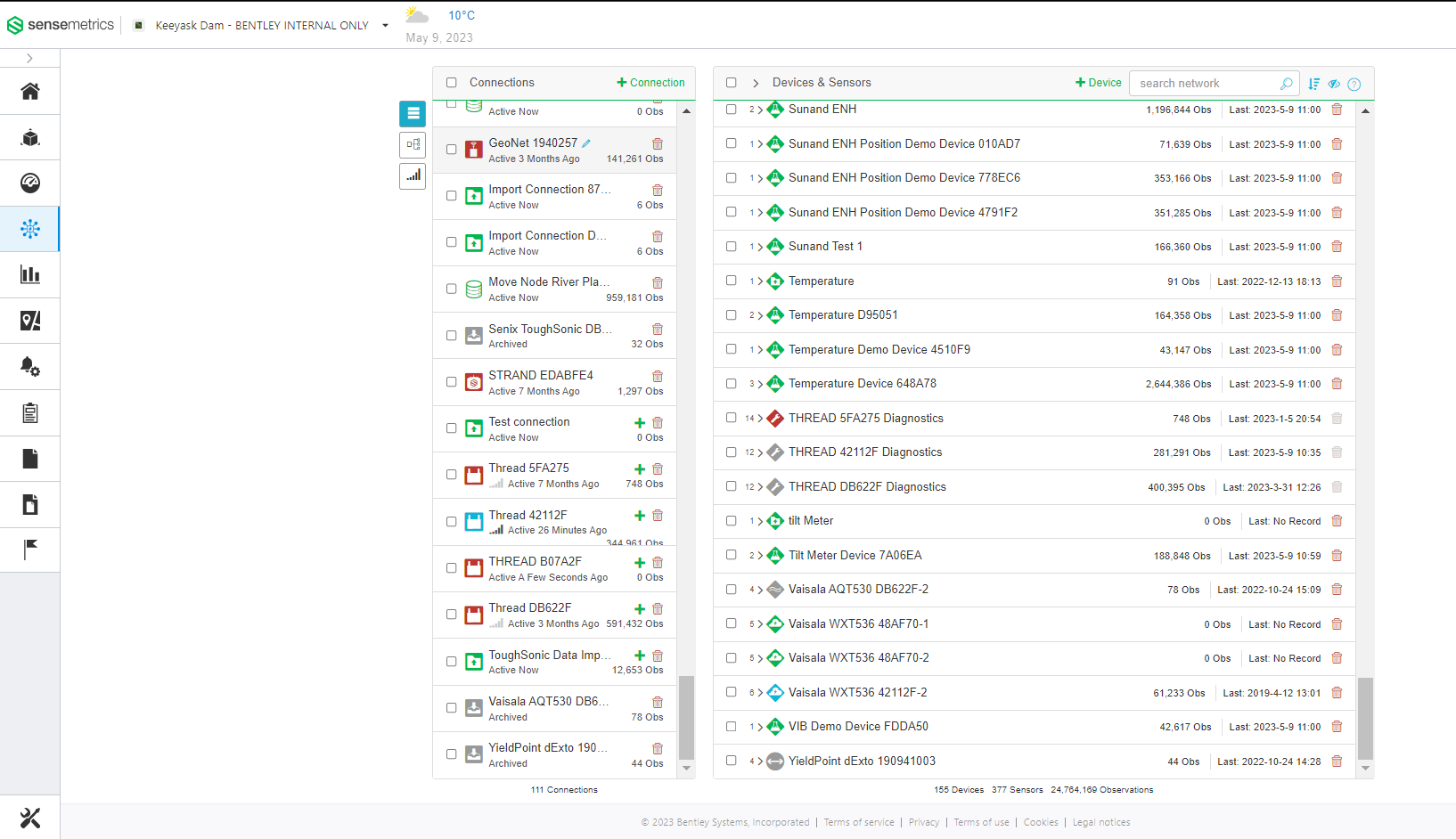
Task: Click Devices list scrollbar thumb
Action: point(1365,718)
